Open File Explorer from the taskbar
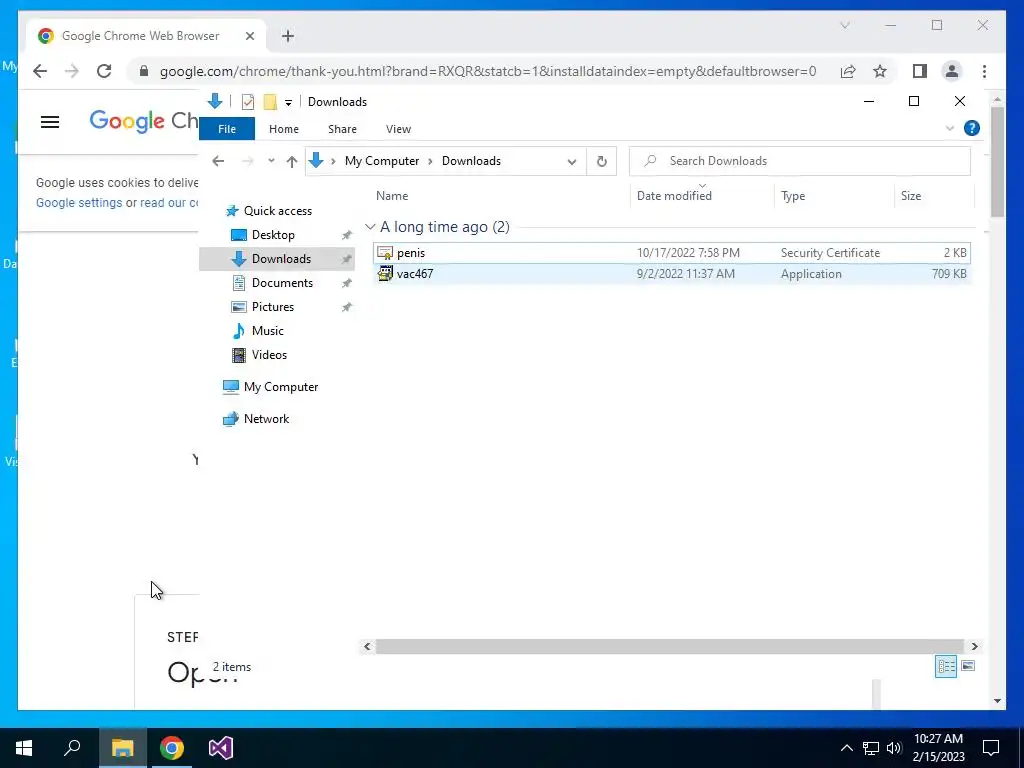 tap(122, 748)
